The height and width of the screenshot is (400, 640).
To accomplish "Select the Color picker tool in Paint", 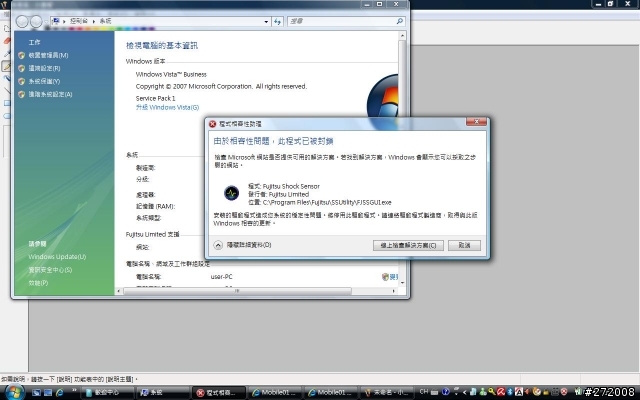I will [x=7, y=53].
